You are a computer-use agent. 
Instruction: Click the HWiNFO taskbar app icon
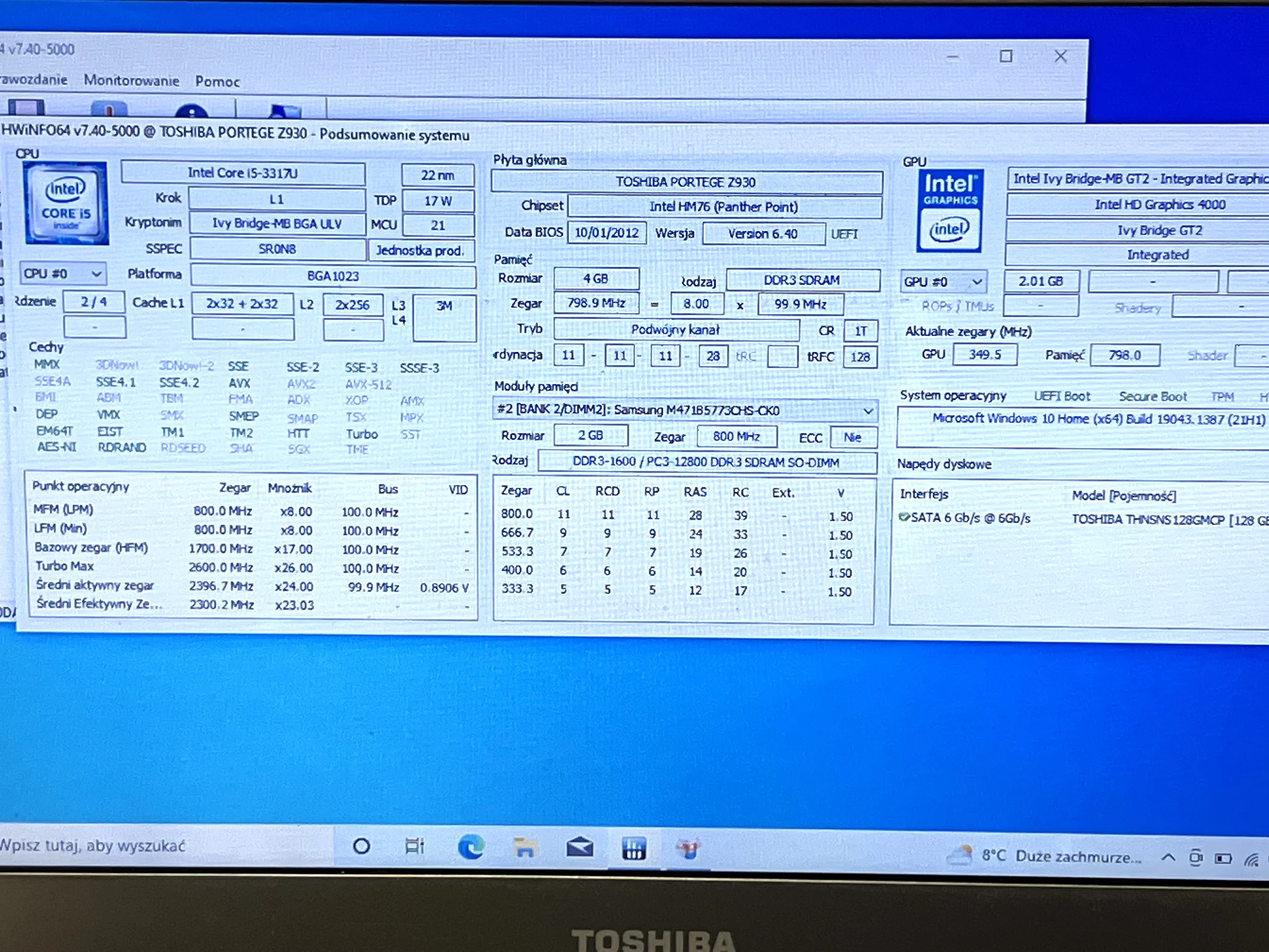click(x=633, y=848)
